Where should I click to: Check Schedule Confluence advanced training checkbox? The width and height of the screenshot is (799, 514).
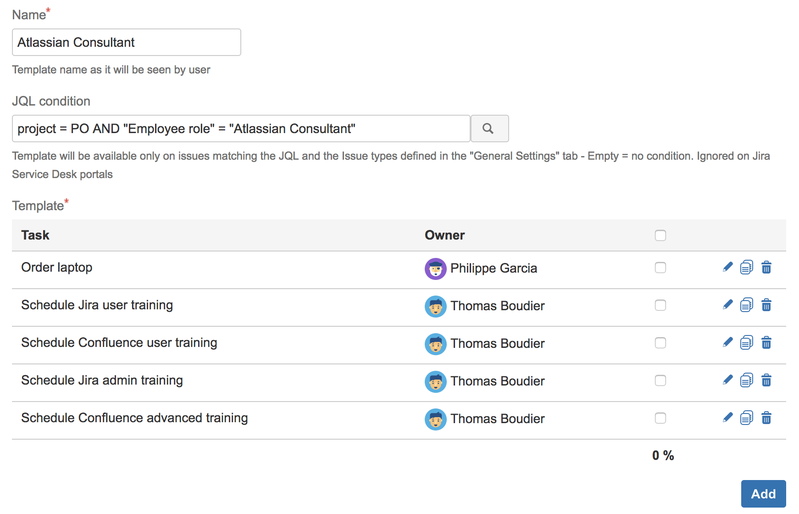pos(660,418)
